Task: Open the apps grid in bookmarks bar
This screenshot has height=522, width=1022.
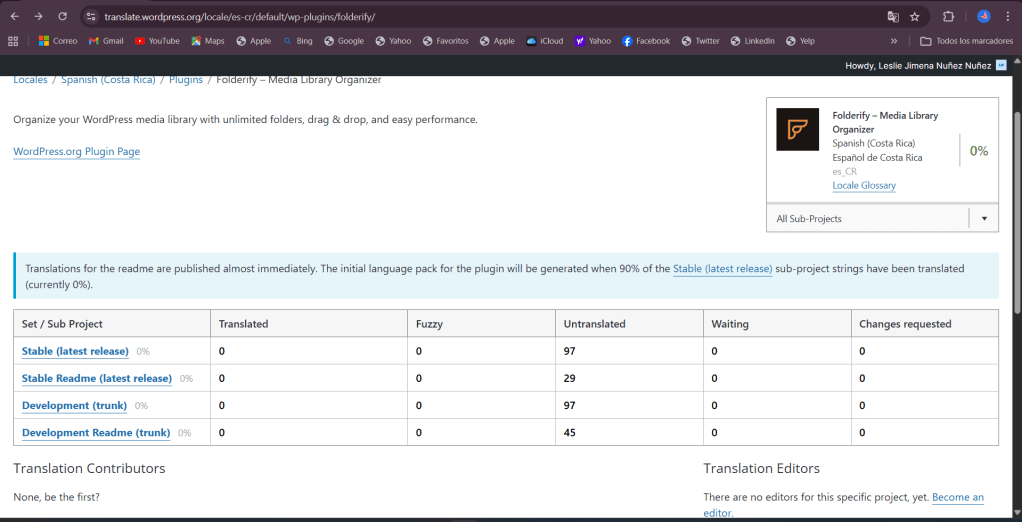Action: [x=13, y=41]
